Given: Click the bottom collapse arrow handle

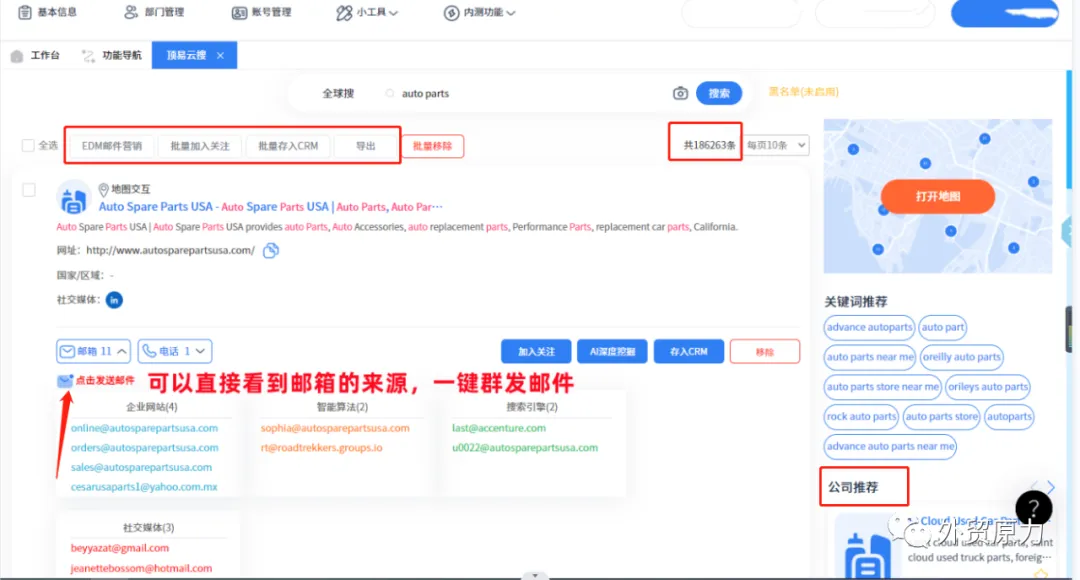Looking at the screenshot, I should coord(534,575).
